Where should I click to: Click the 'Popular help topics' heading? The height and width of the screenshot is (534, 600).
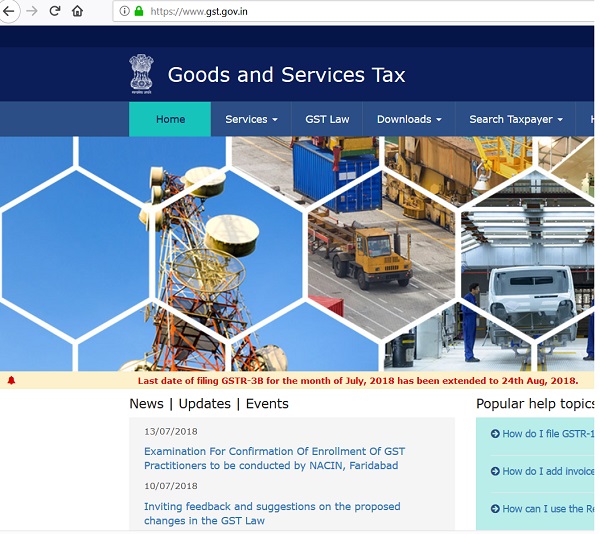click(535, 404)
